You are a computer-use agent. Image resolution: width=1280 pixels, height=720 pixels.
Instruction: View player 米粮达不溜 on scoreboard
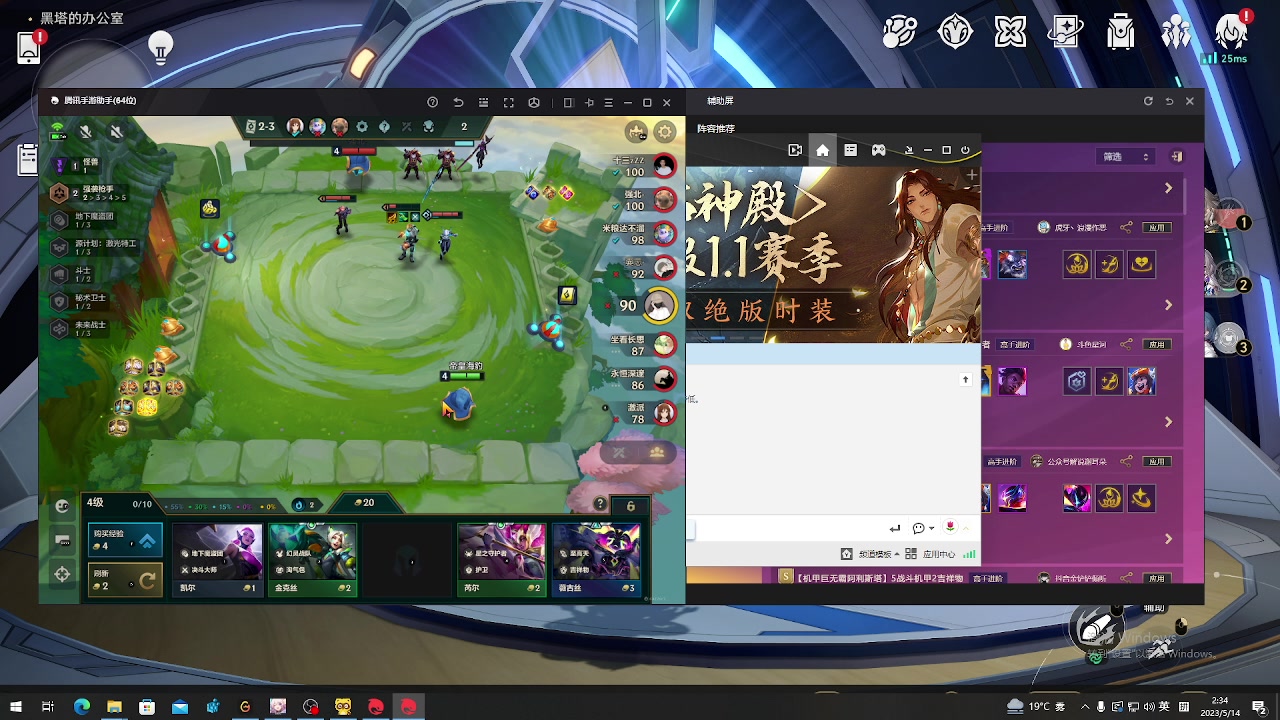click(640, 234)
